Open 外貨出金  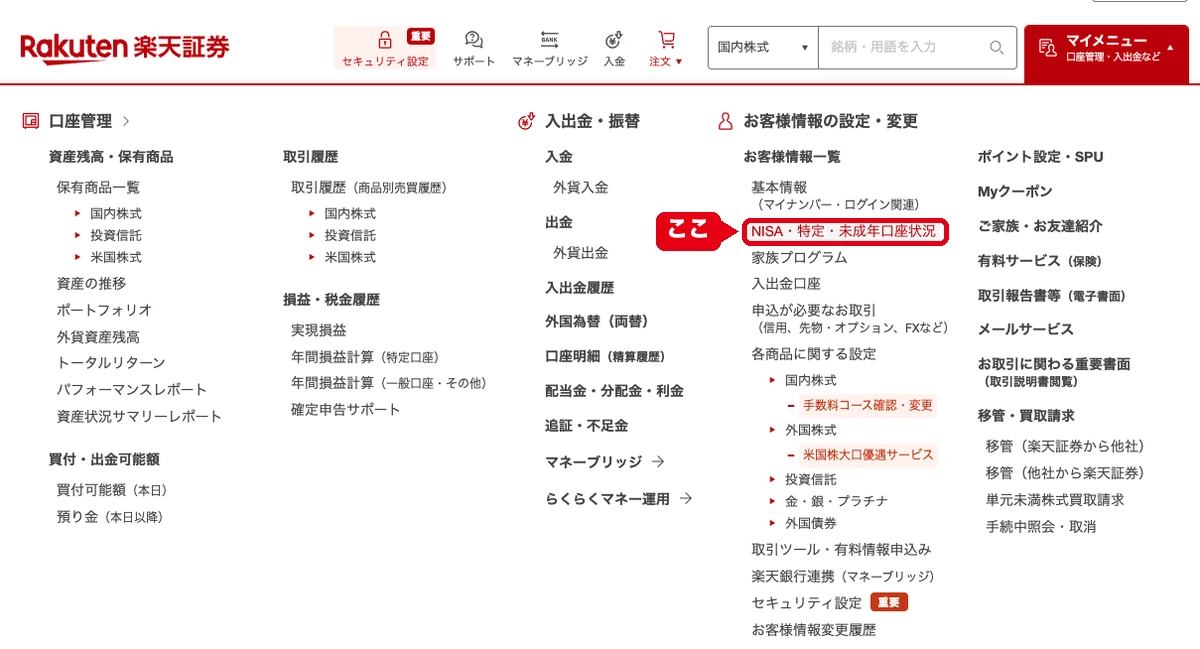[x=580, y=253]
